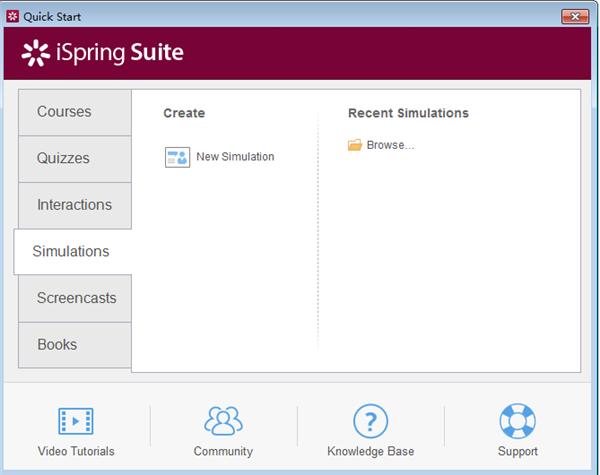Open the Interactions tab
Screen dimensions: 600x475
(75, 206)
